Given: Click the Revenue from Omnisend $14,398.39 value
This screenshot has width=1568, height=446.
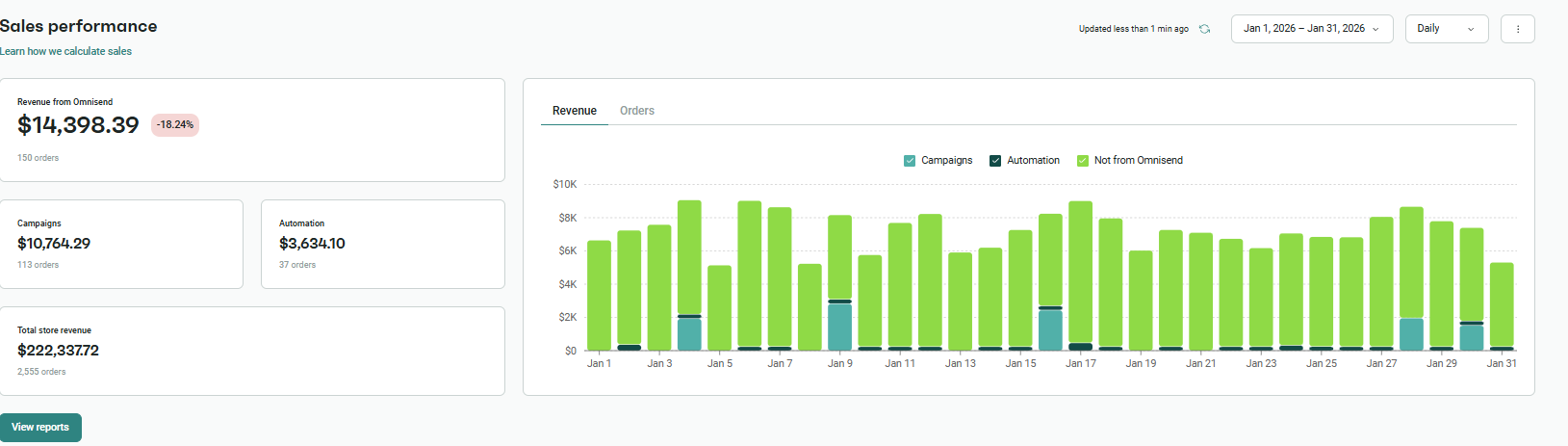Looking at the screenshot, I should [x=78, y=125].
